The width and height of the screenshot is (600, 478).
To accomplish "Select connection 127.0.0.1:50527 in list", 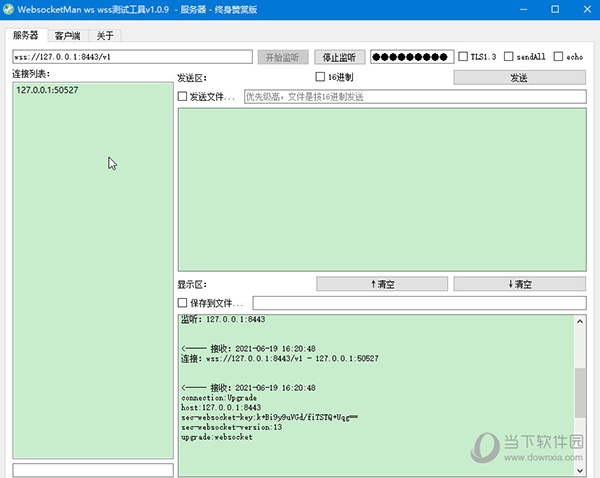I will pyautogui.click(x=47, y=90).
